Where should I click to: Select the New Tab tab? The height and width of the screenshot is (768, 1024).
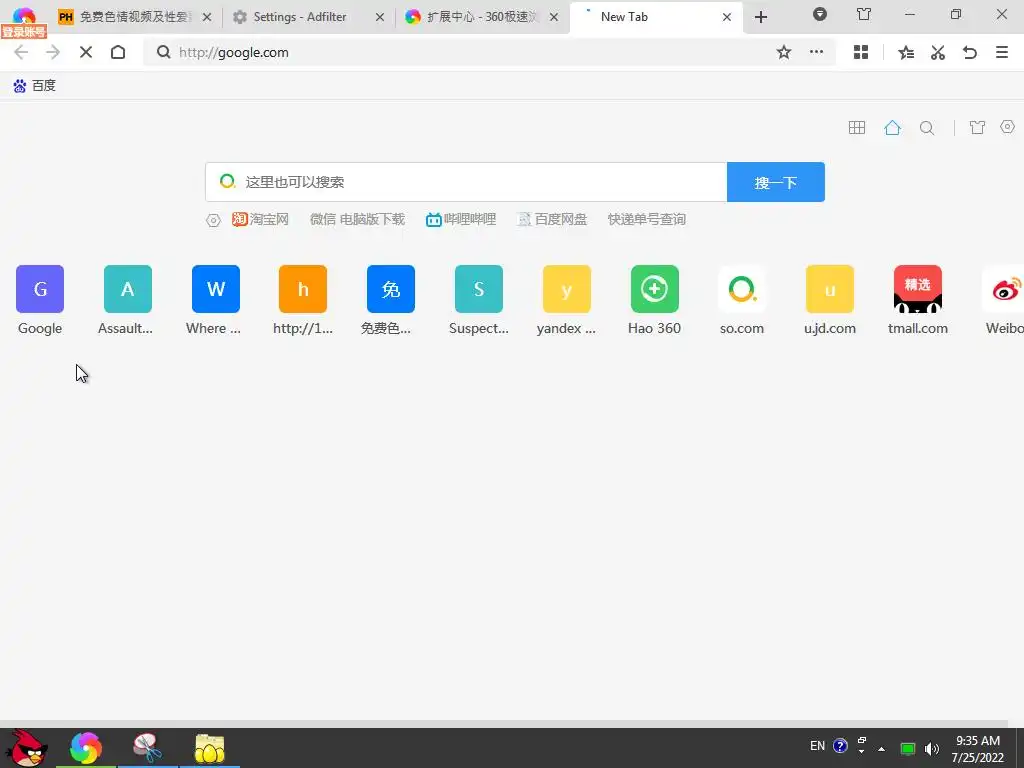point(653,17)
